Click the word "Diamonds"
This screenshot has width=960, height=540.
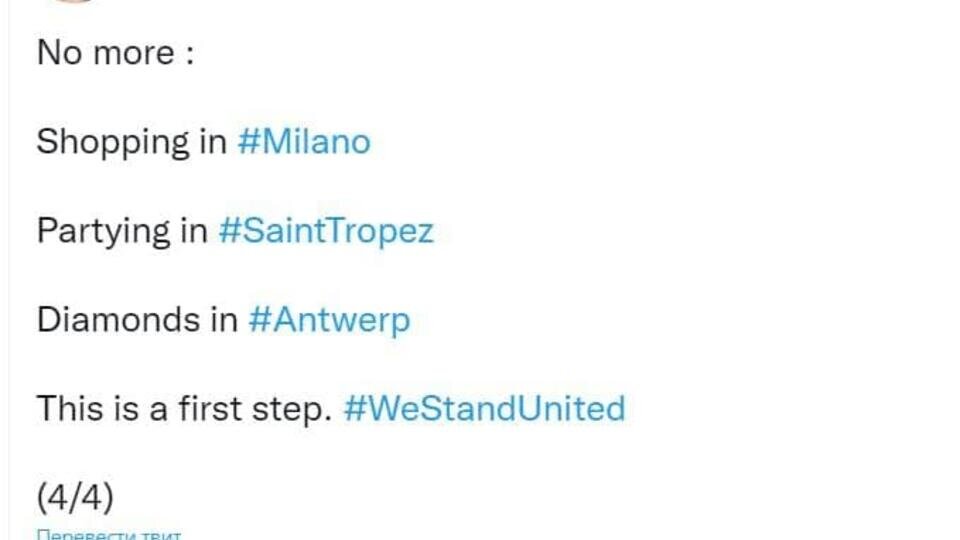(x=119, y=320)
